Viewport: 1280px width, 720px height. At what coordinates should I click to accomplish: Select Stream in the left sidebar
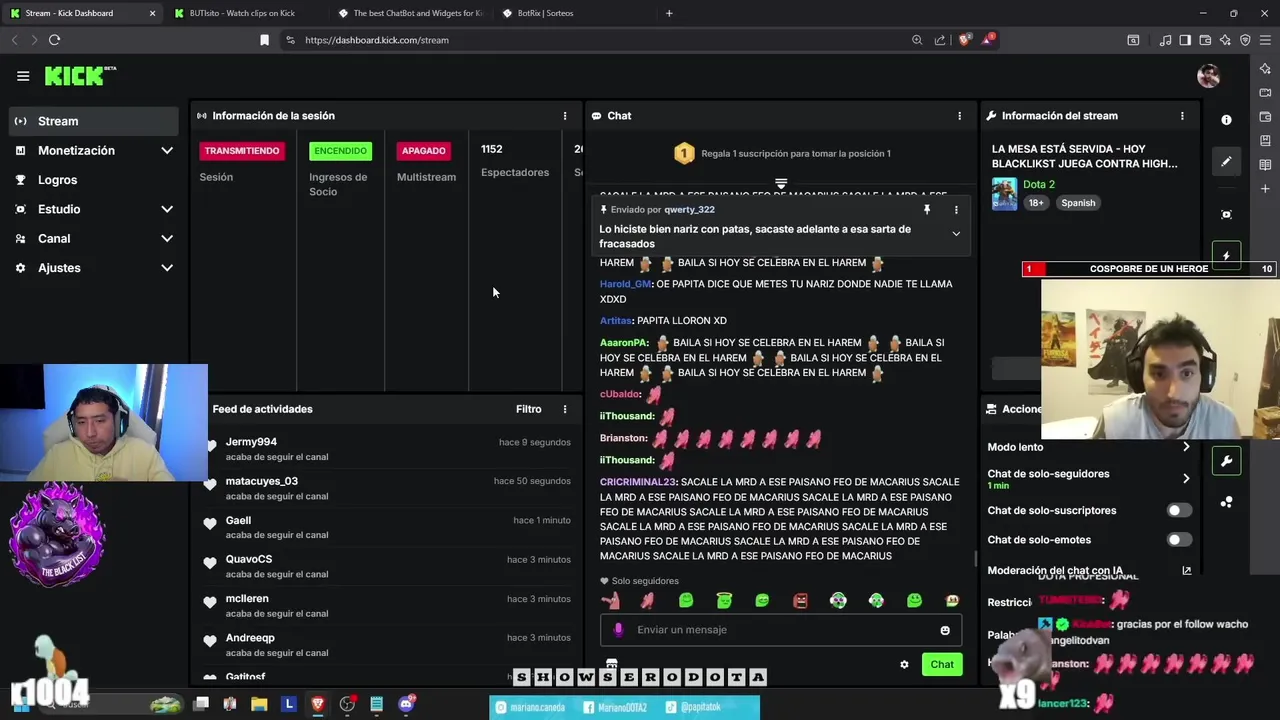pos(94,121)
